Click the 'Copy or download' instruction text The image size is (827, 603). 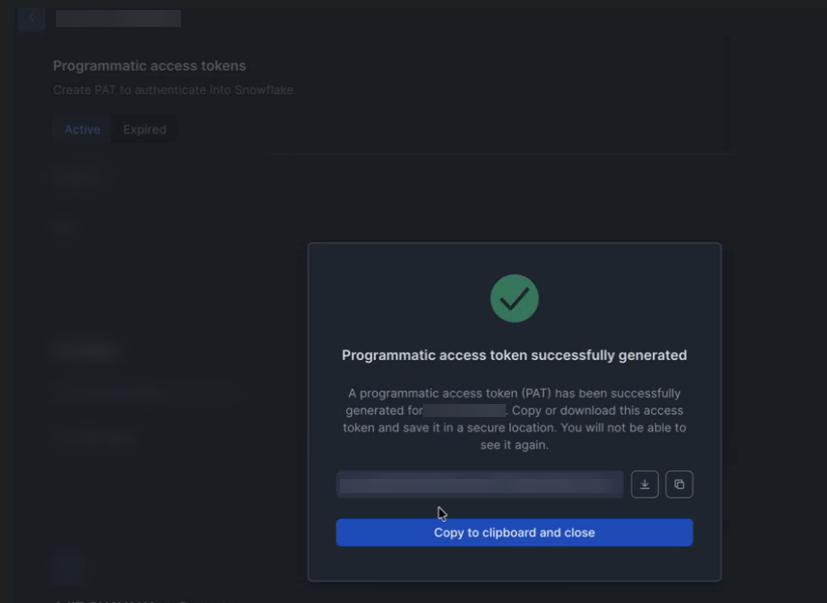560,411
